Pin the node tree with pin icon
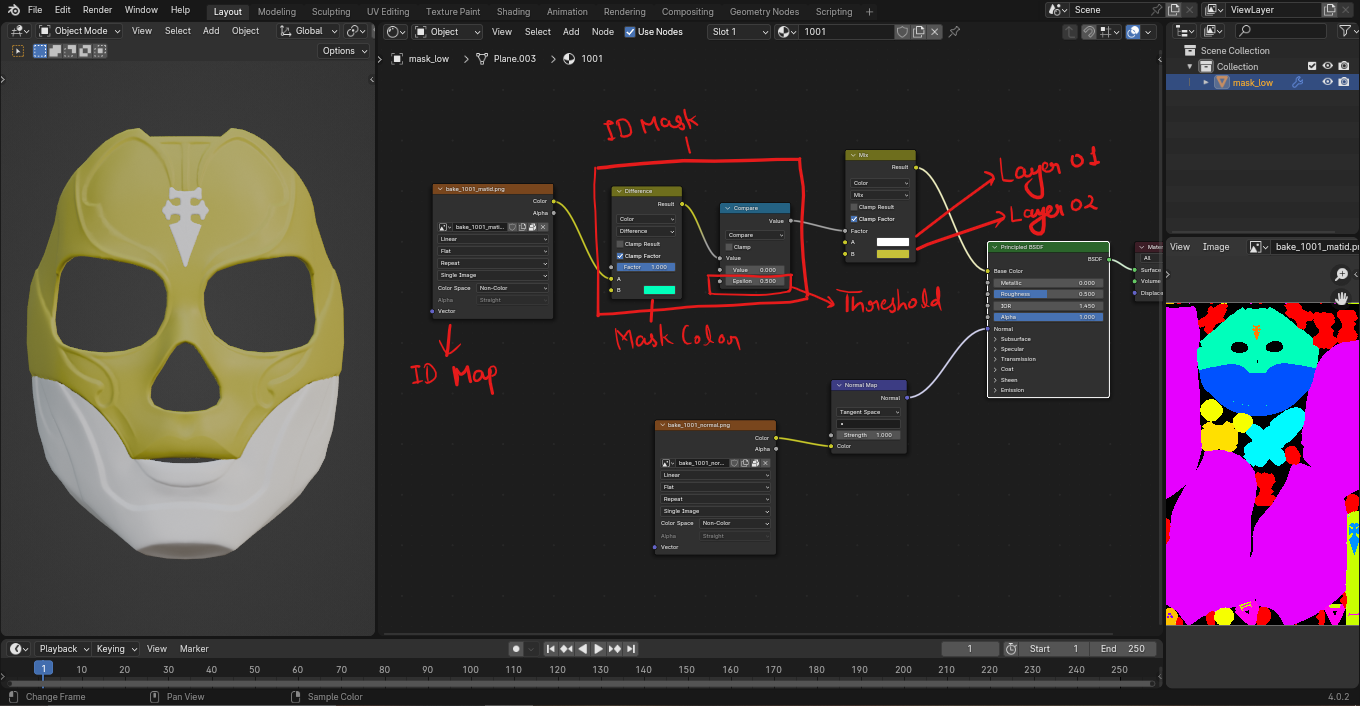This screenshot has height=706, width=1360. pos(954,32)
